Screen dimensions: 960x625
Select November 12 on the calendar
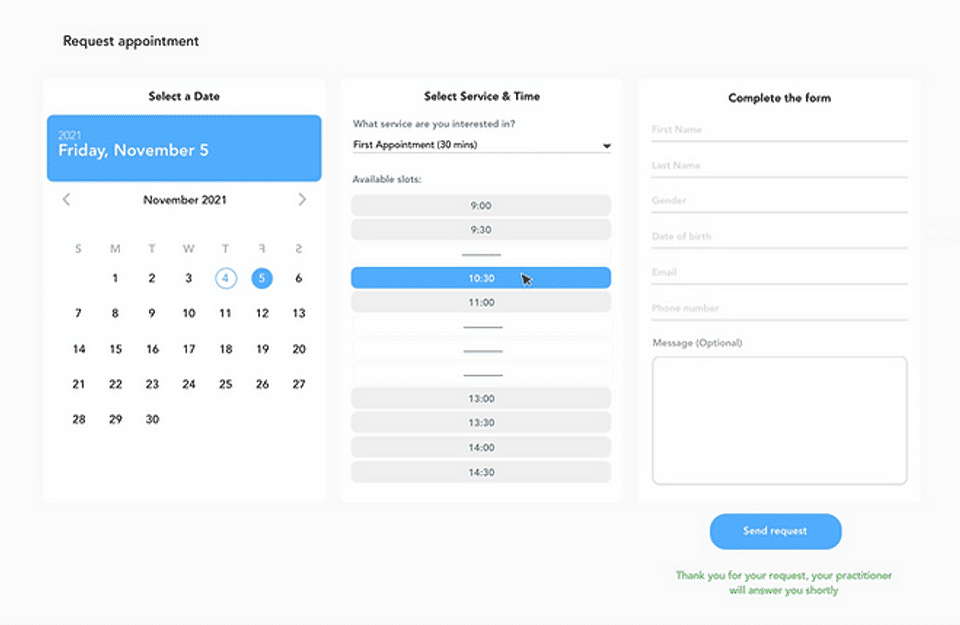point(262,313)
